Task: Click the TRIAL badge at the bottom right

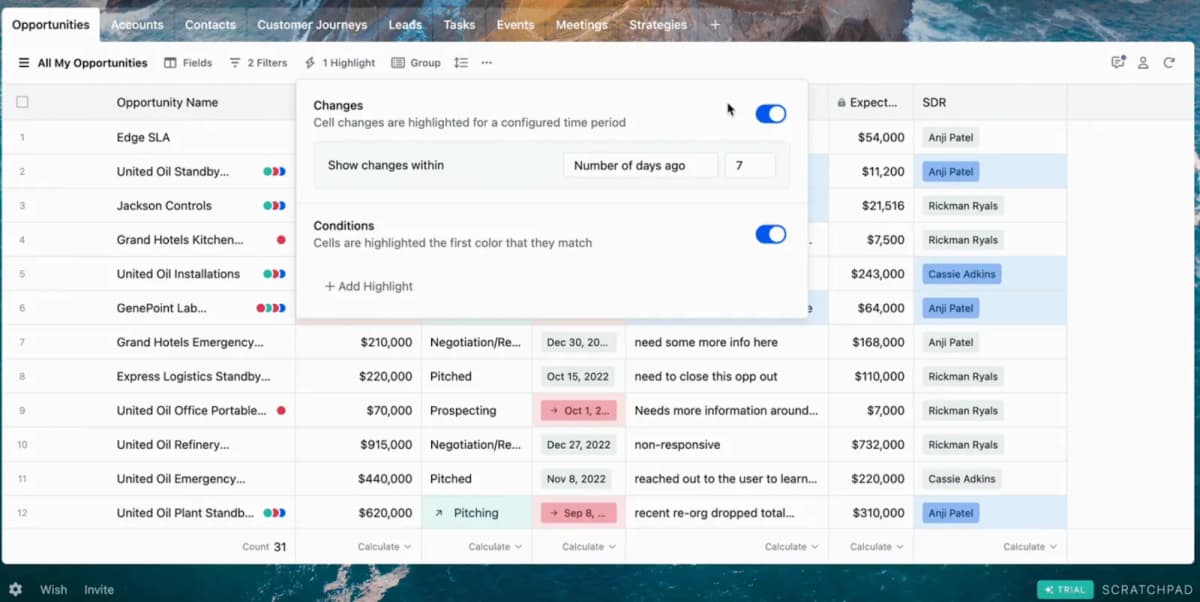Action: pyautogui.click(x=1065, y=589)
